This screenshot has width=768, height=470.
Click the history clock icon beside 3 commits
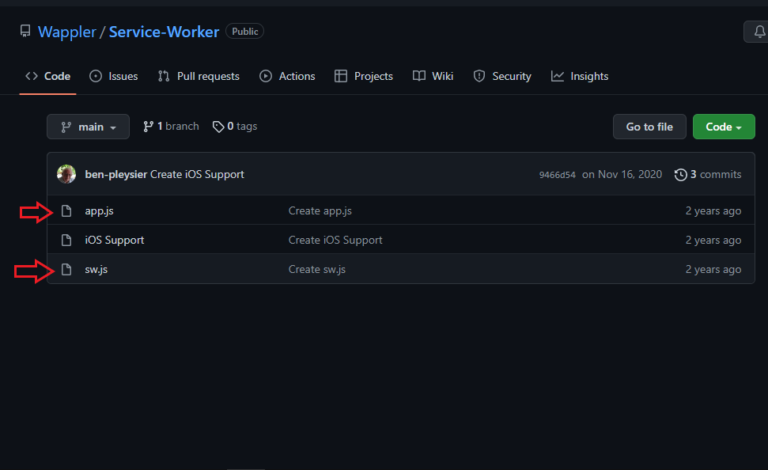[x=681, y=175]
